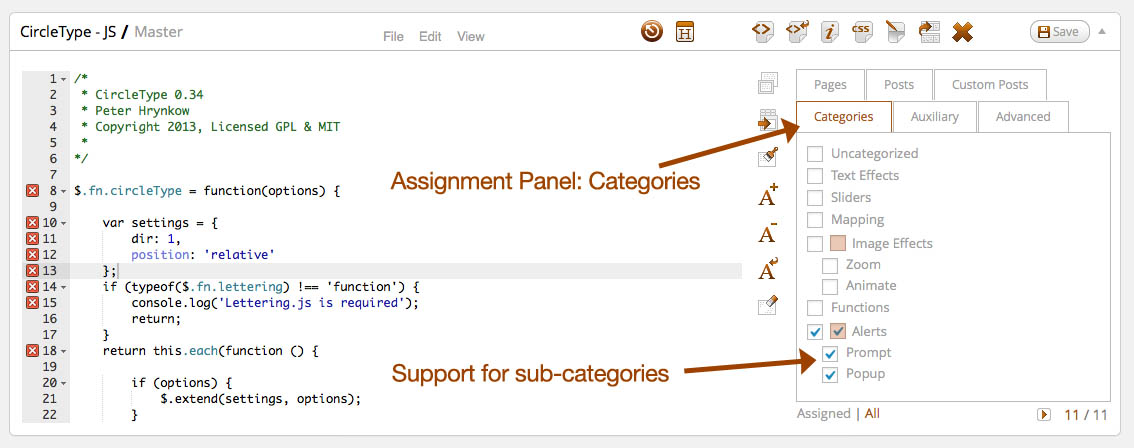Click the H header icon

point(685,31)
